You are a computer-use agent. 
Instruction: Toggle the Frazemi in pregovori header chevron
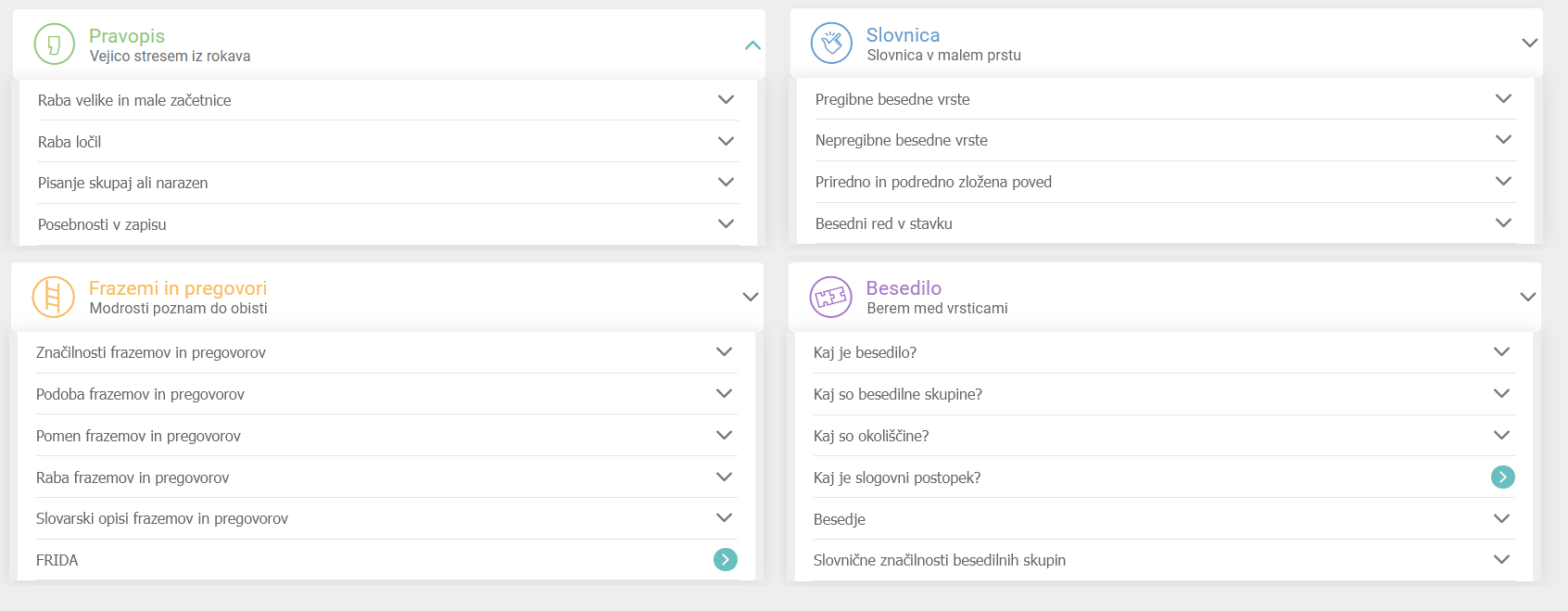point(751,298)
